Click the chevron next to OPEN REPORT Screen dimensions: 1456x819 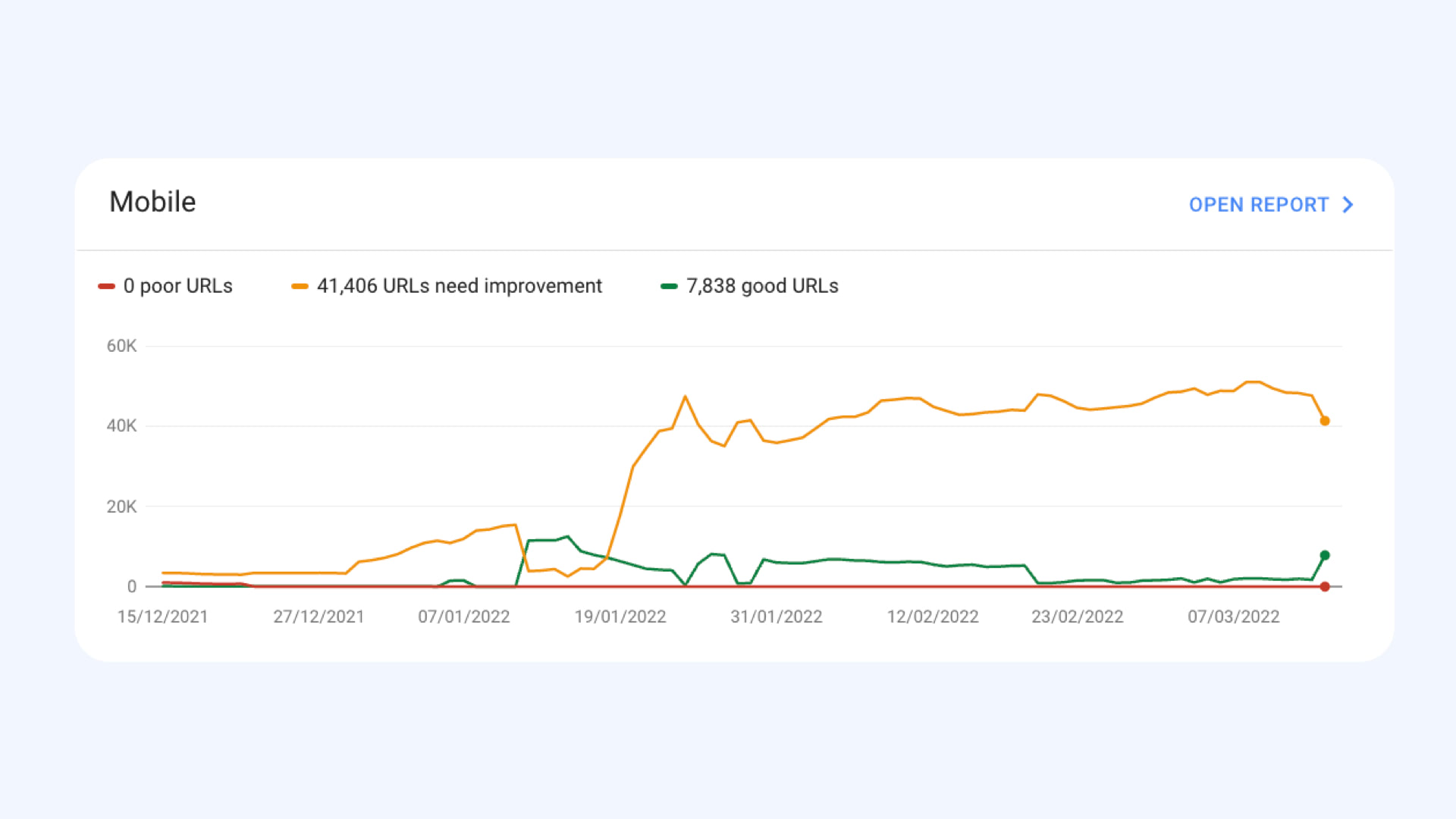1348,205
